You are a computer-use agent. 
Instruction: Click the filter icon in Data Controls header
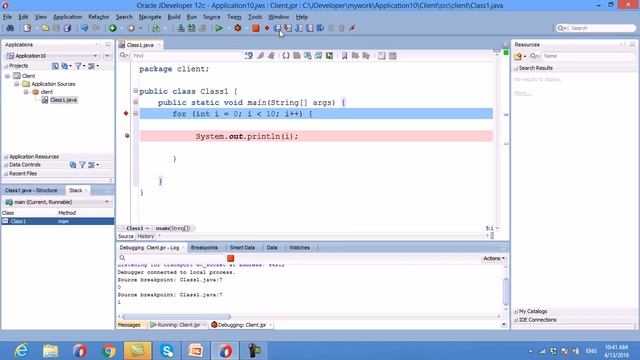tap(82, 165)
